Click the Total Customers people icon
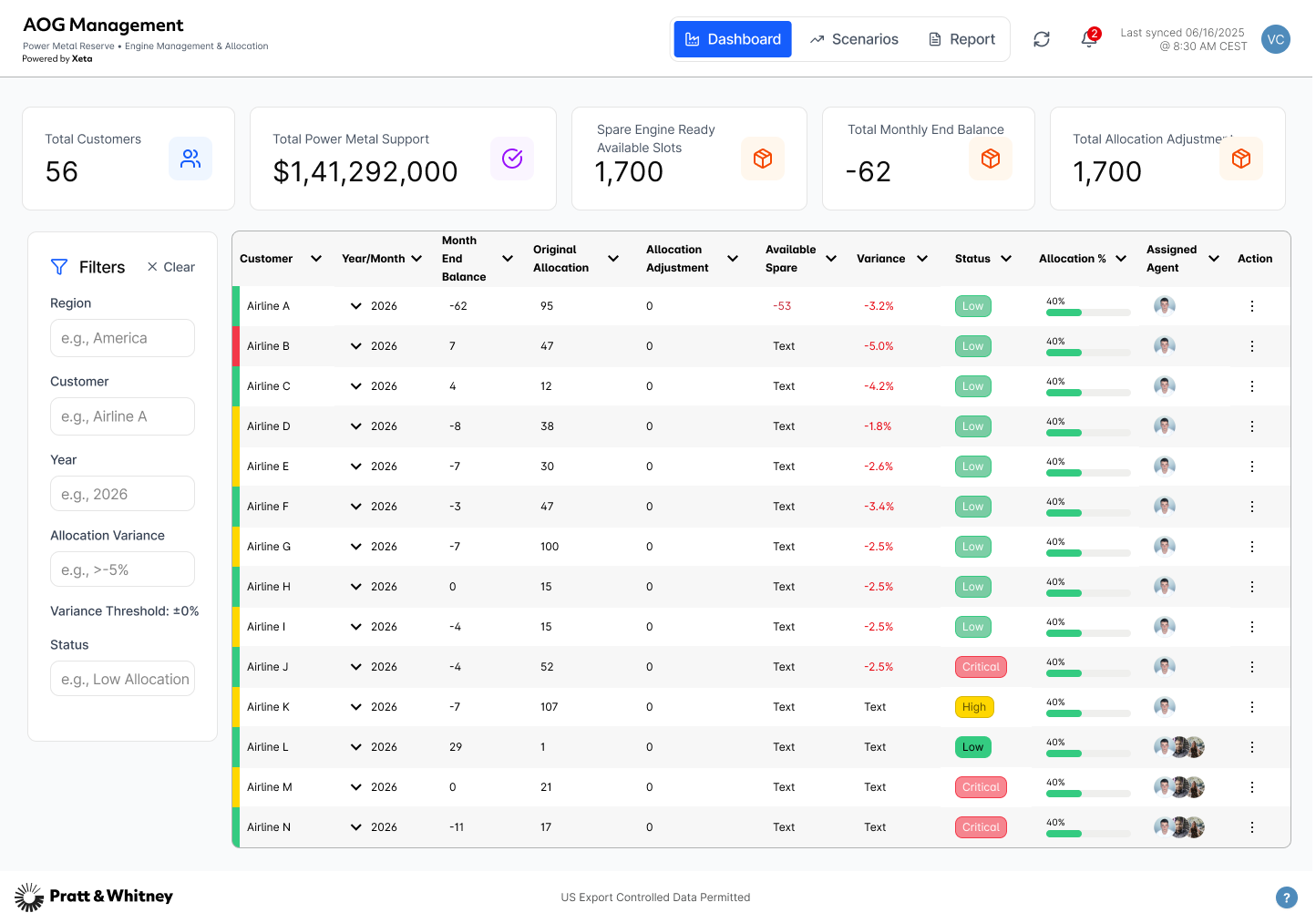The width and height of the screenshot is (1316, 923). click(x=190, y=159)
